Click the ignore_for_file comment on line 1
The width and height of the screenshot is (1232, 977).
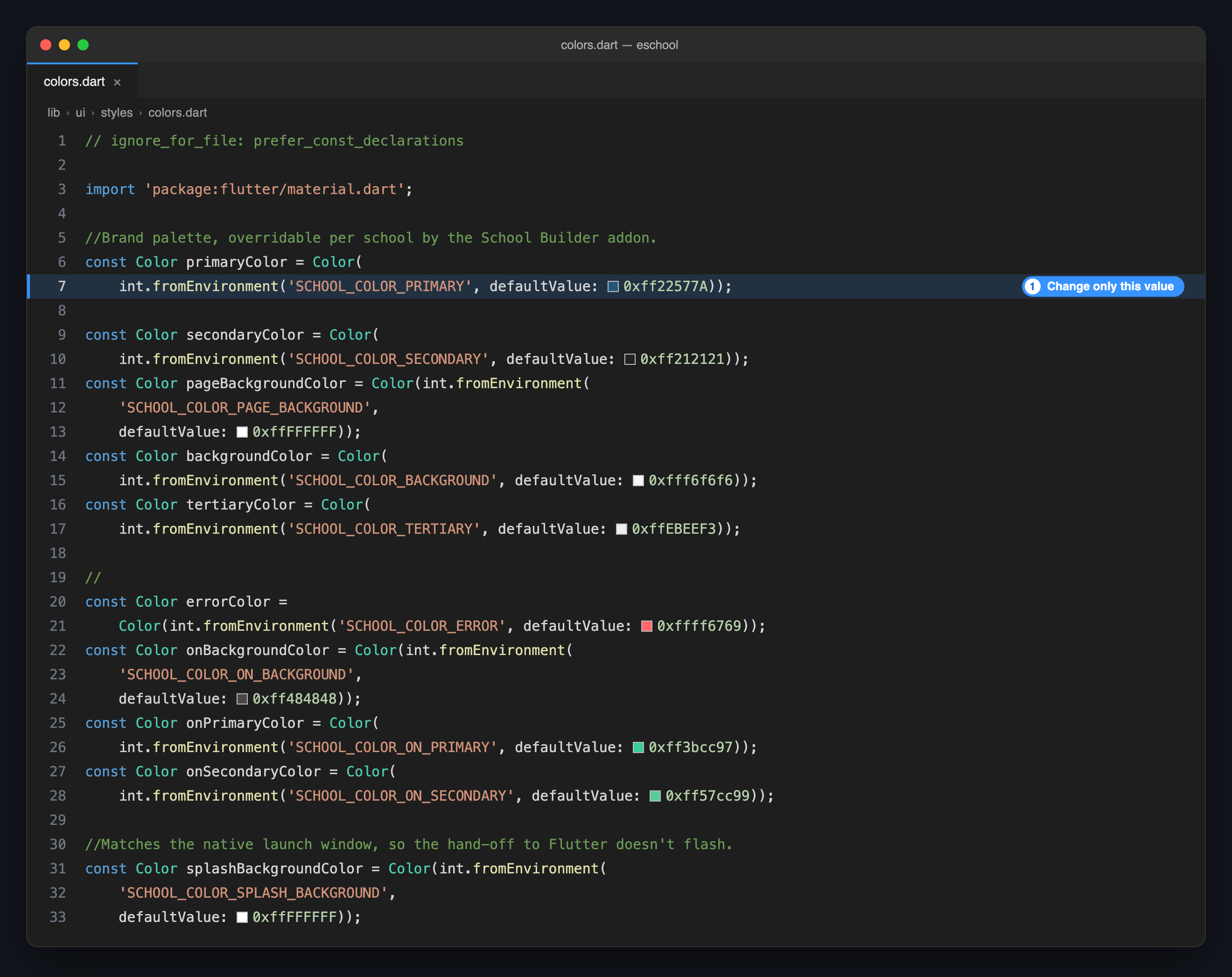click(x=274, y=140)
